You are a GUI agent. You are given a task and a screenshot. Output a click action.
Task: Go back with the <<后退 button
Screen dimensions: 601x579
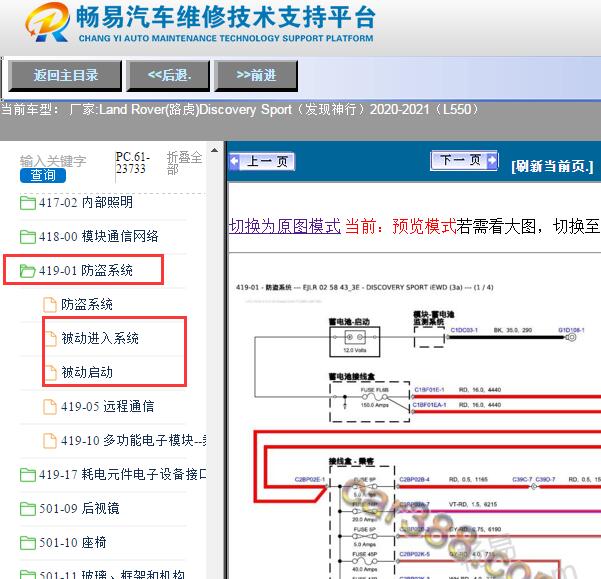pyautogui.click(x=168, y=75)
